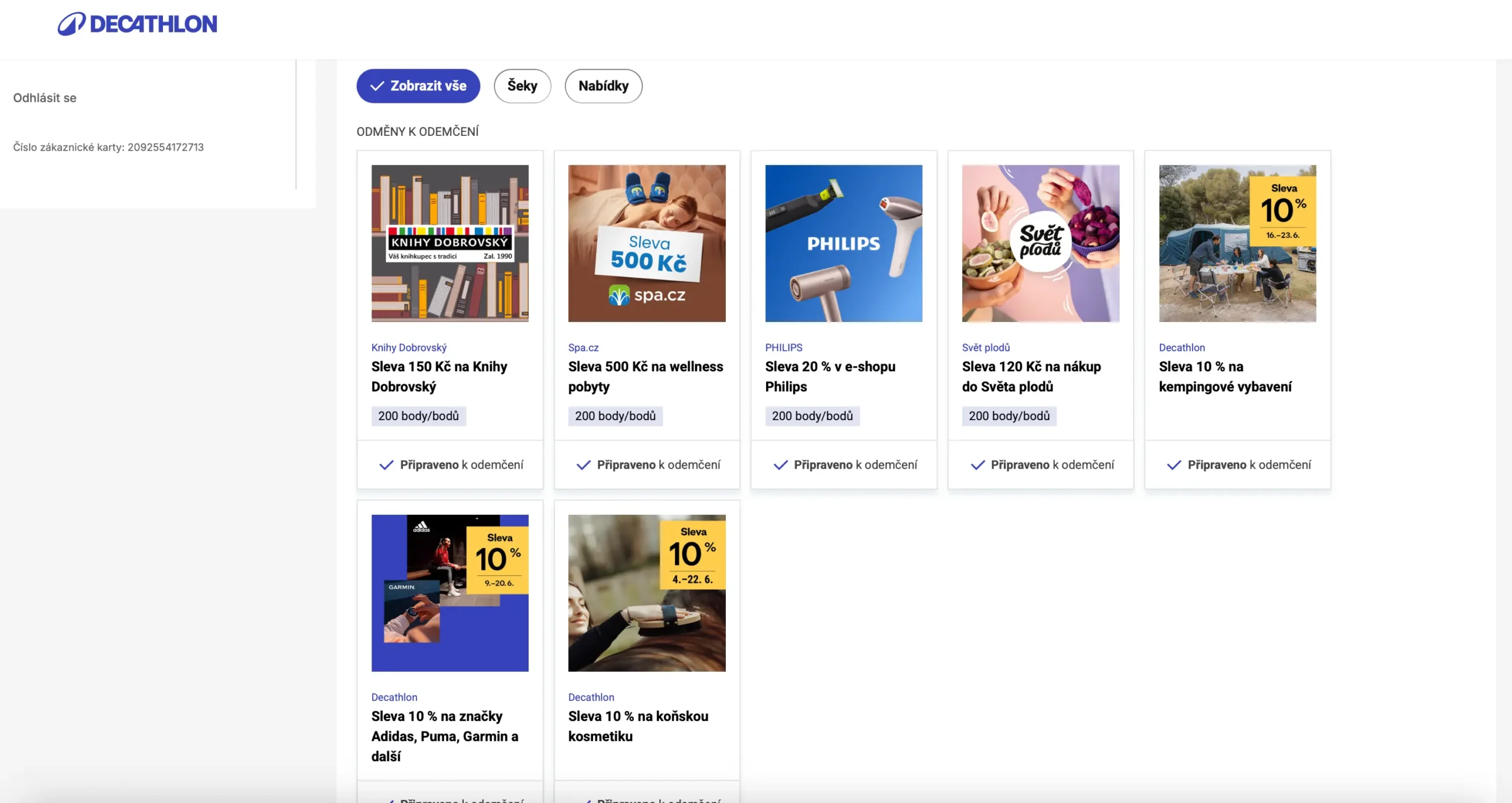Click Sleva 150 Kč na Knihy Dobrovský title
The width and height of the screenshot is (1512, 803).
pyautogui.click(x=439, y=376)
